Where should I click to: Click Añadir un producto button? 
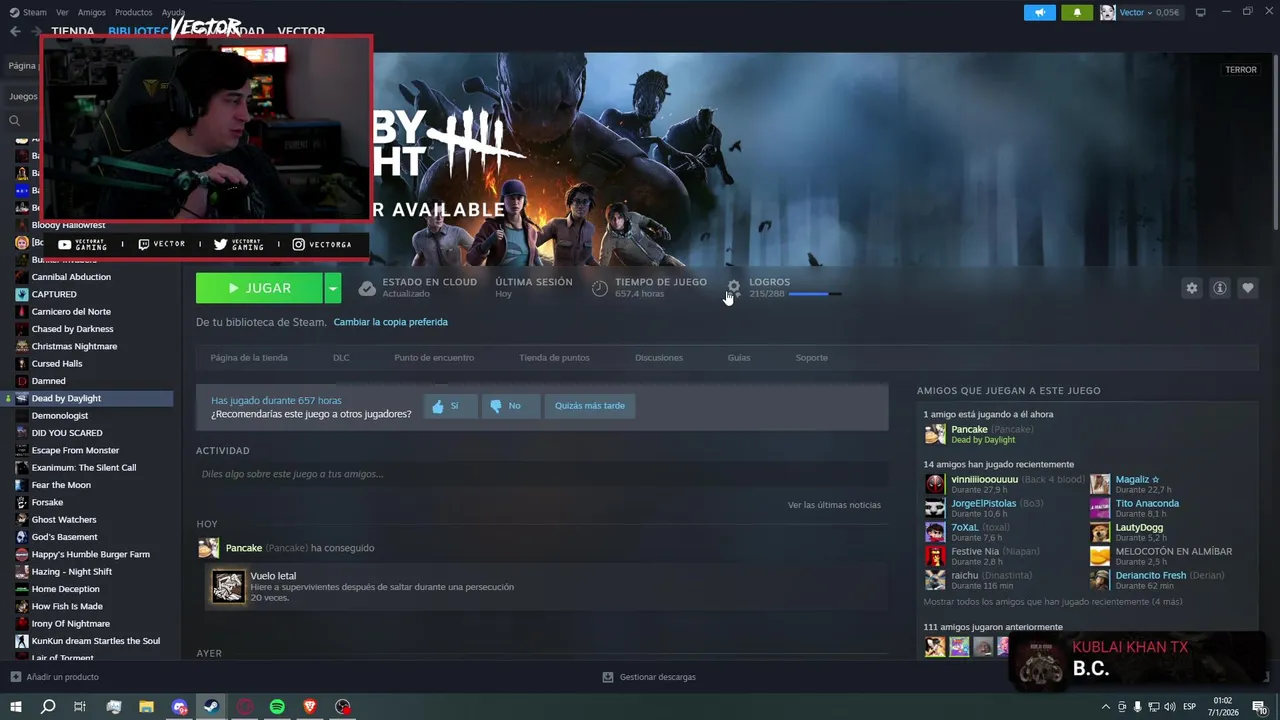coord(55,677)
